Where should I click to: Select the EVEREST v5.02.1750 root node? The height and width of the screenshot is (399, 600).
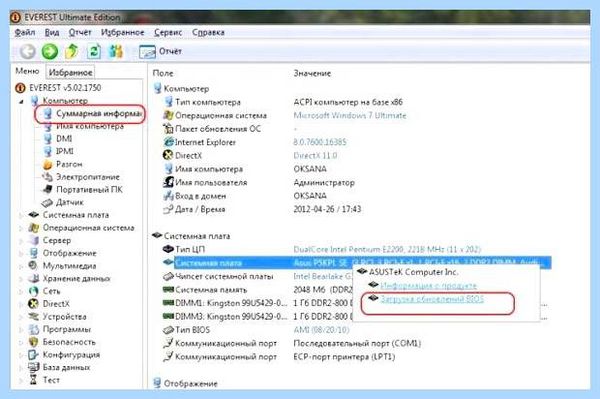point(65,88)
